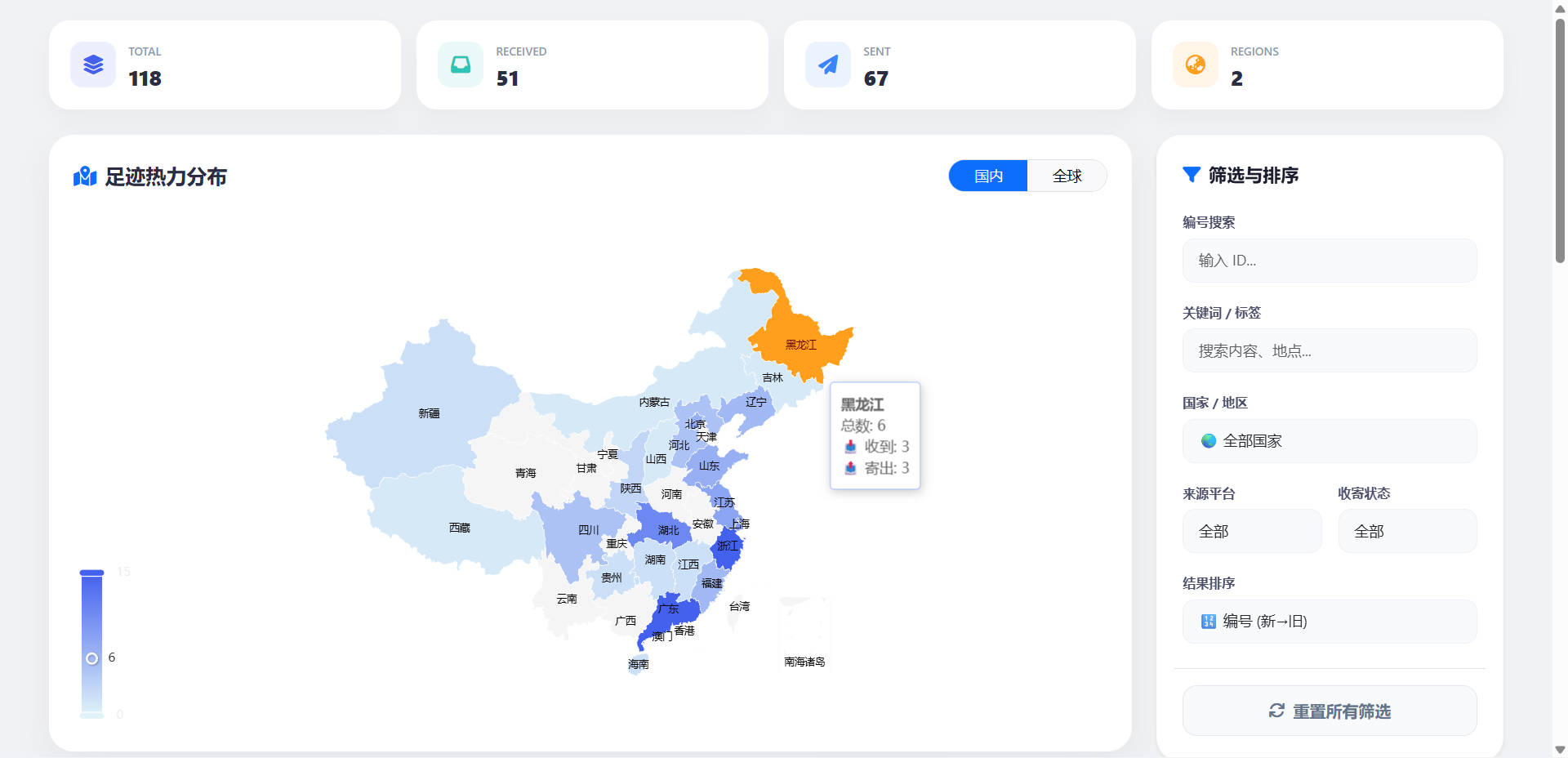This screenshot has height=758, width=1568.
Task: Click the REGIONS globe icon
Action: [x=1196, y=65]
